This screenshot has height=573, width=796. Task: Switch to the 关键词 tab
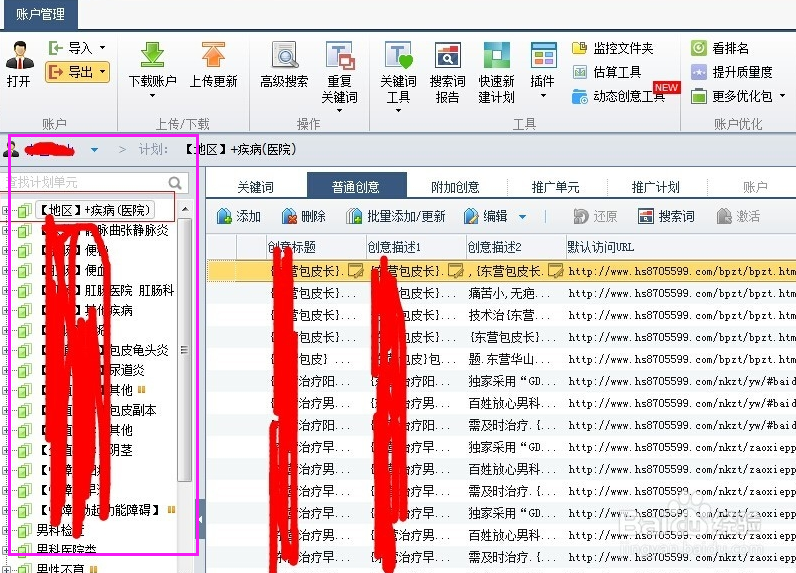click(x=255, y=187)
